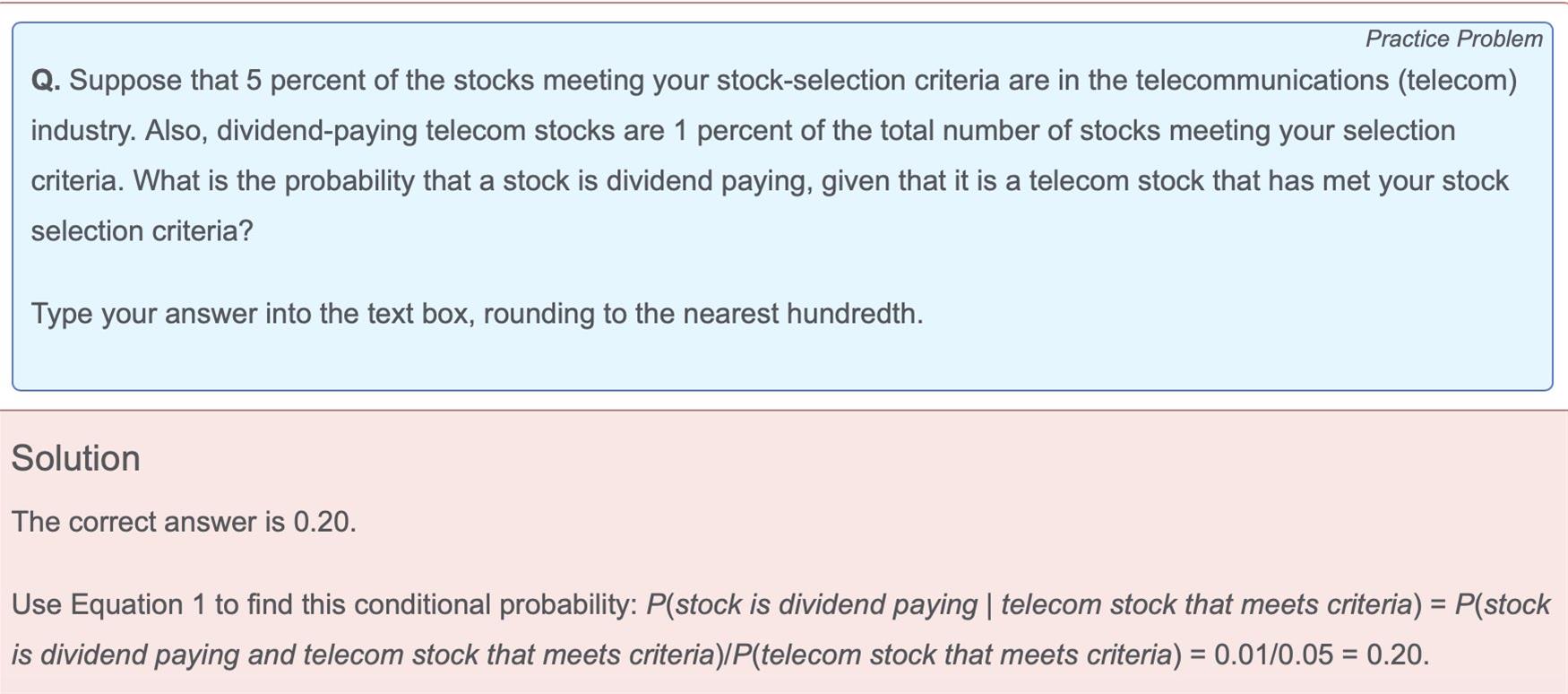Click the sentence 'The correct answer is 0.20.'

[x=184, y=522]
